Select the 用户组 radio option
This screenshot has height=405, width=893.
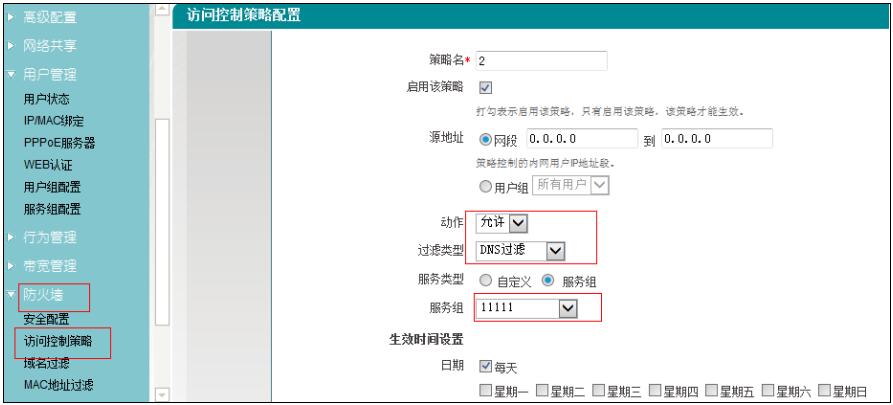click(488, 185)
